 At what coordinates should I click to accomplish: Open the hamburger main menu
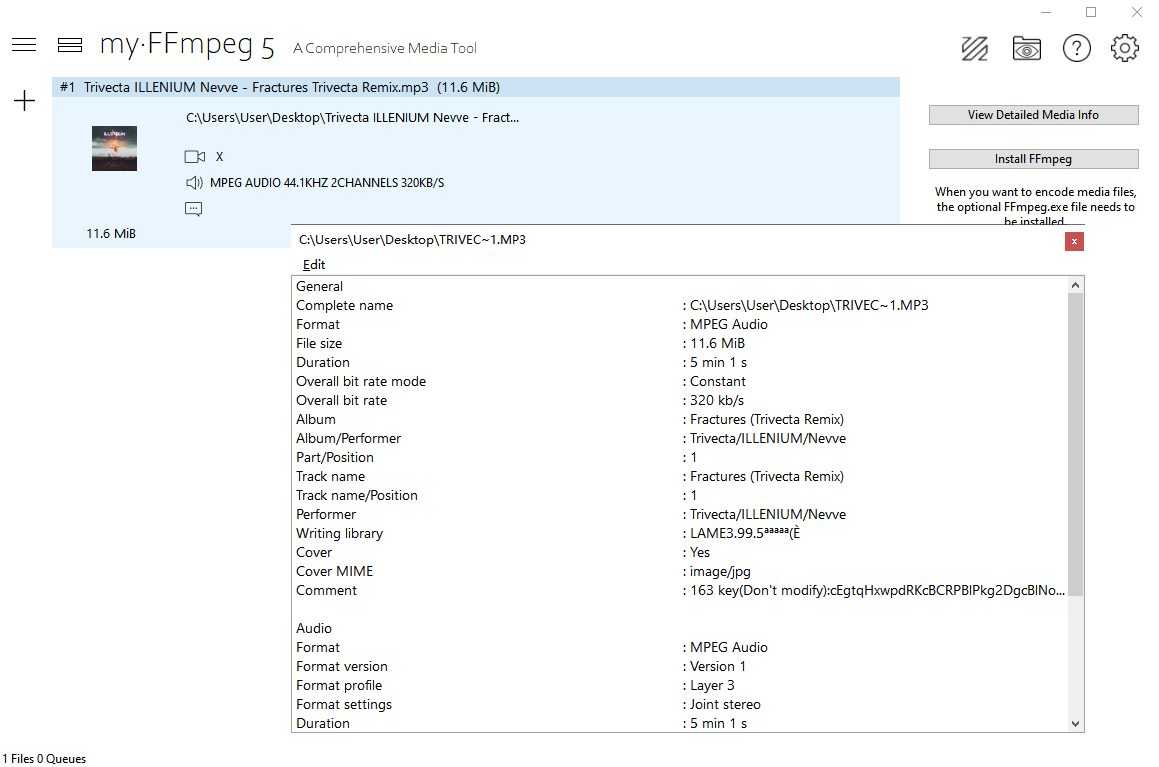click(x=24, y=45)
